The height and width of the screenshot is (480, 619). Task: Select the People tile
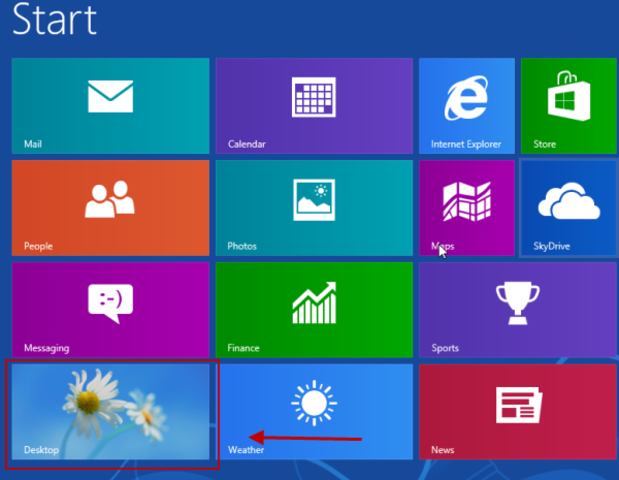pyautogui.click(x=111, y=208)
